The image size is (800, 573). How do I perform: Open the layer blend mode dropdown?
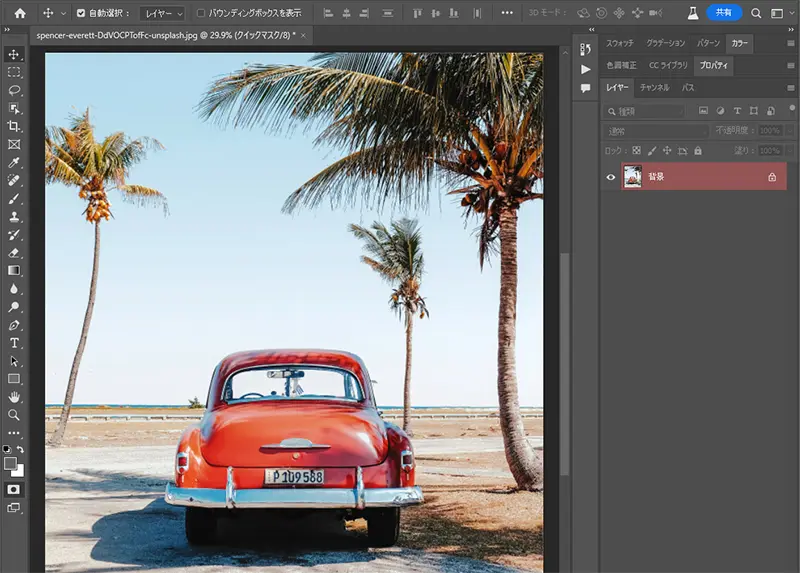[x=656, y=131]
